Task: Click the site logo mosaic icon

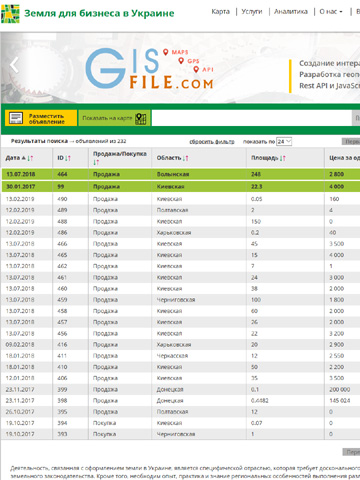Action: 10,14
